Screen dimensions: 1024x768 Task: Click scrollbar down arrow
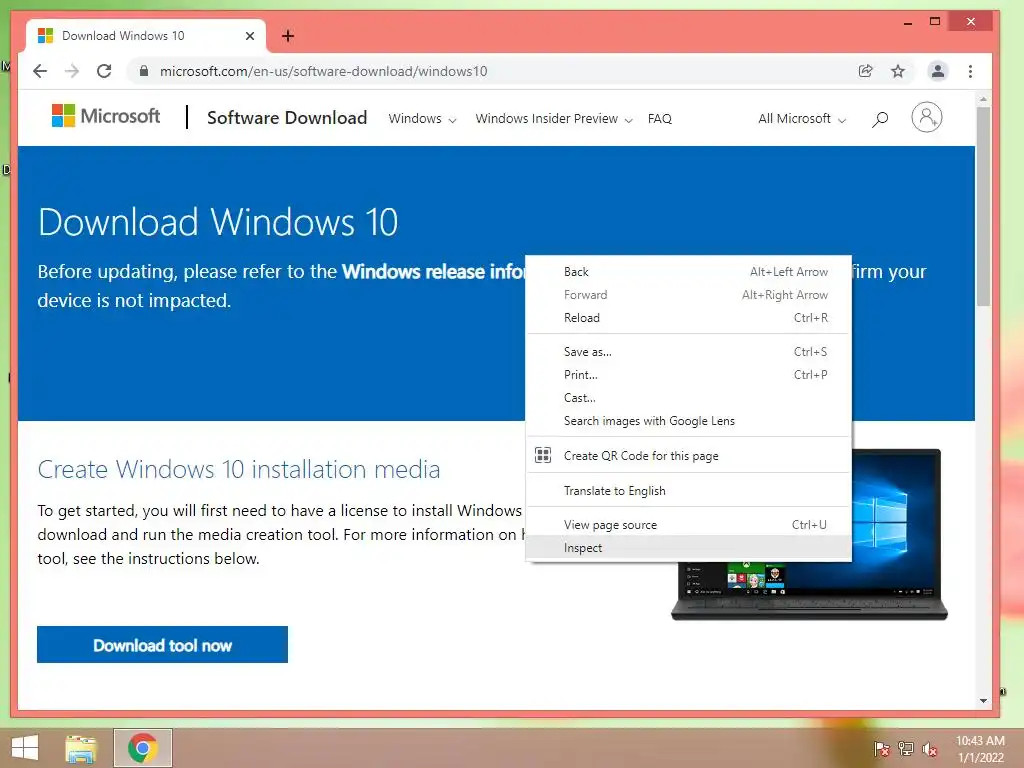coord(984,701)
